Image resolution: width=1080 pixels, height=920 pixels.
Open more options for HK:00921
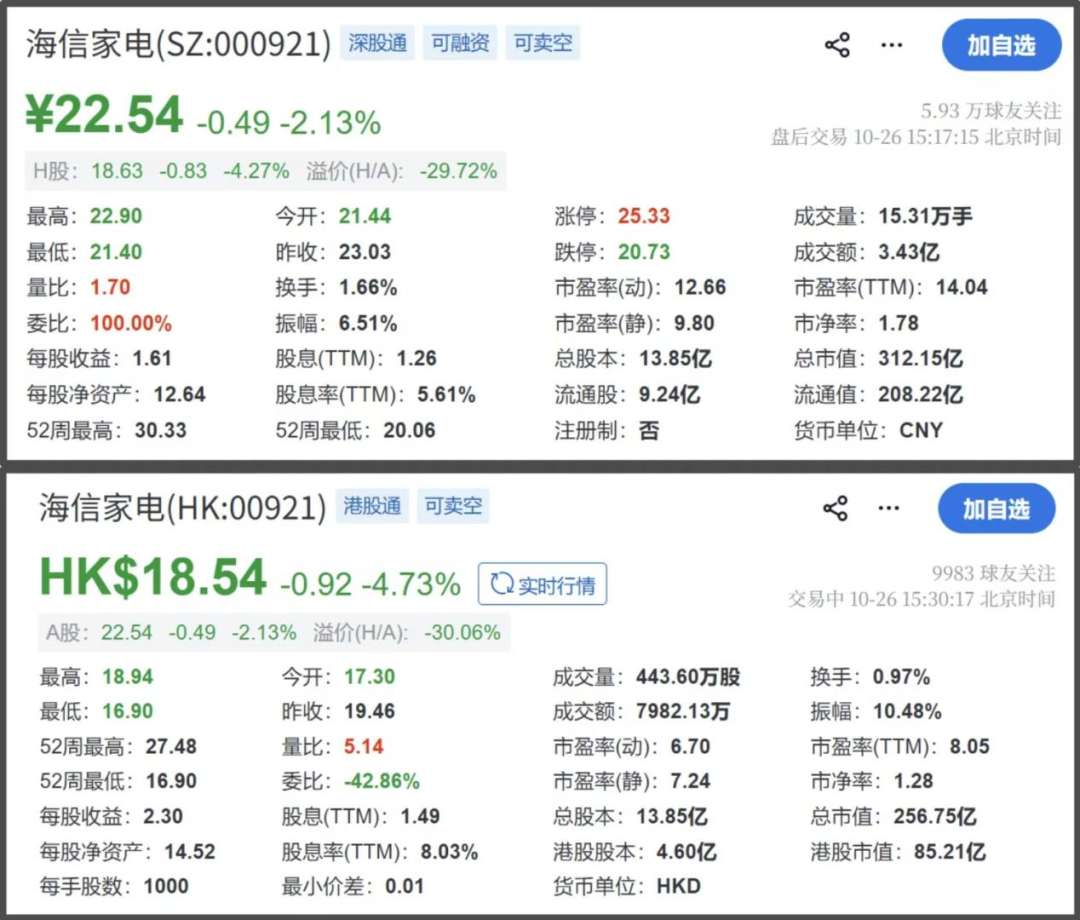coord(889,509)
